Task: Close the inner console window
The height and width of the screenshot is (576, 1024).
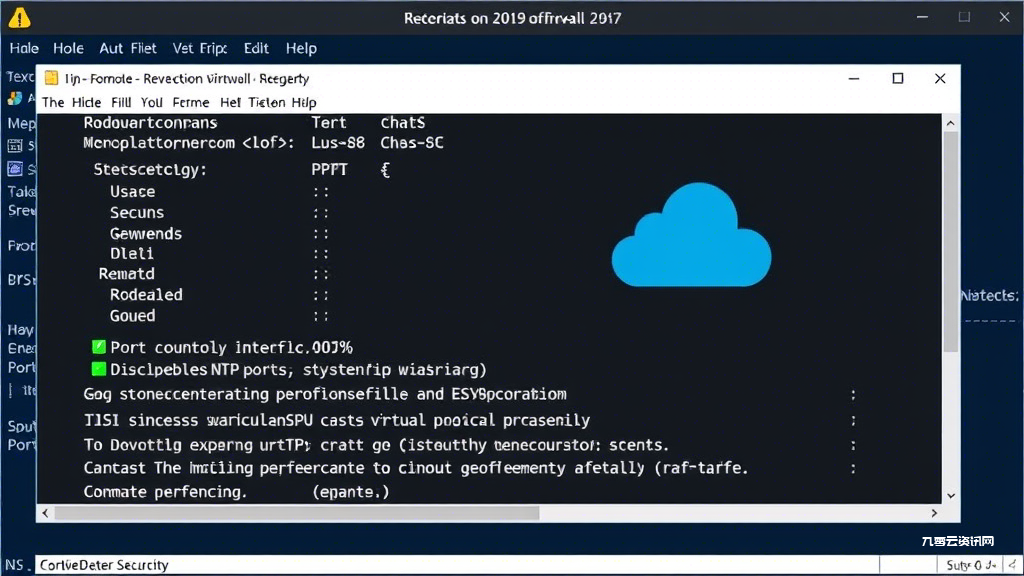Action: pyautogui.click(x=940, y=78)
